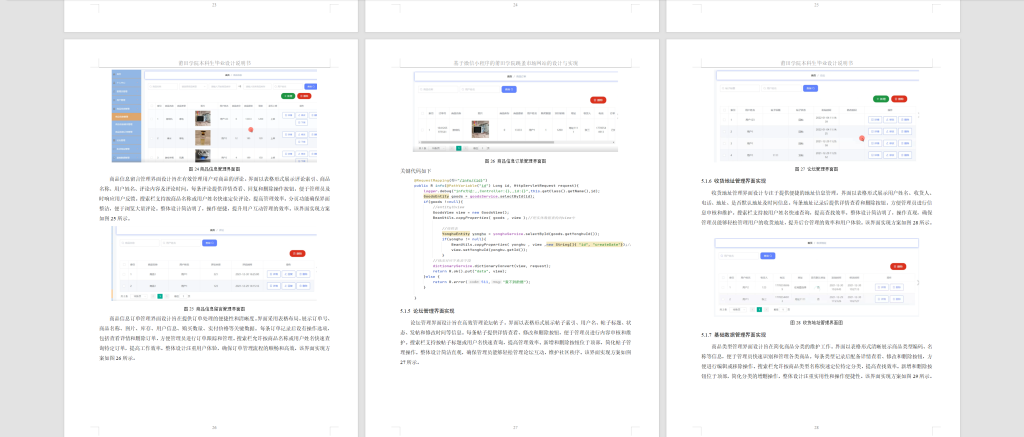1024x437 pixels.
Task: Click the Figure 28 address management screenshot
Action: pyautogui.click(x=816, y=276)
